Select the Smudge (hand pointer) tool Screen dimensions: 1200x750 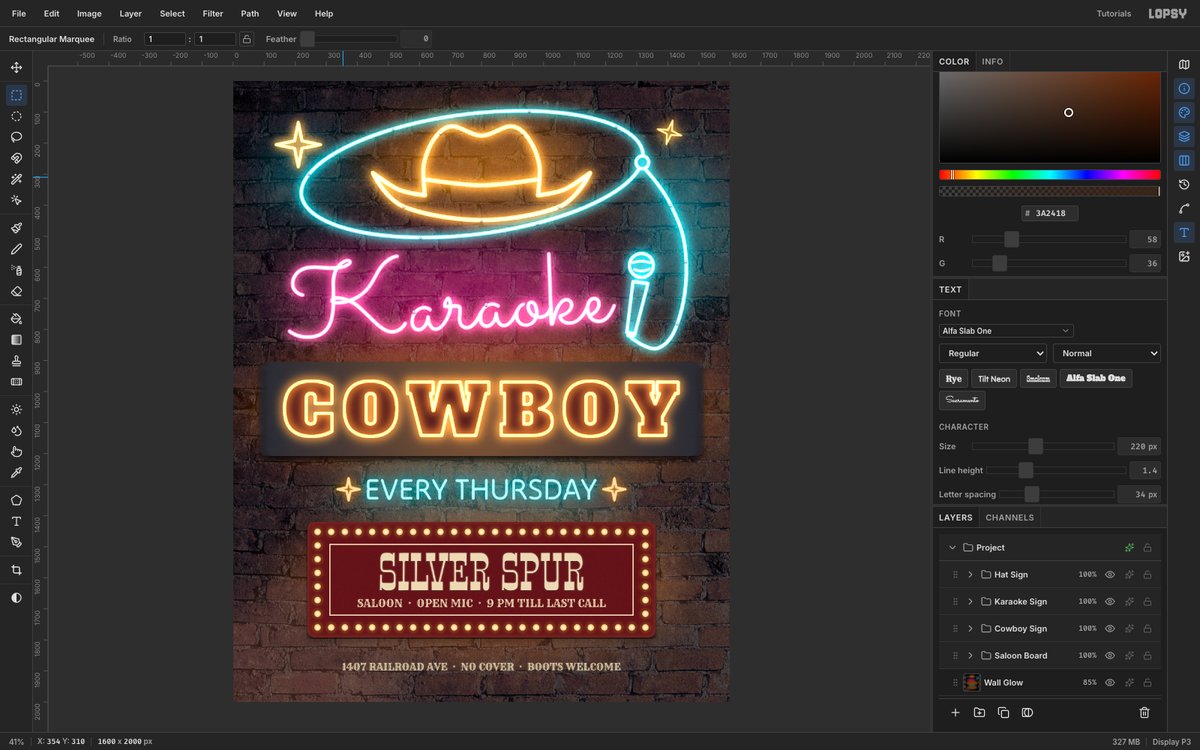(x=16, y=451)
